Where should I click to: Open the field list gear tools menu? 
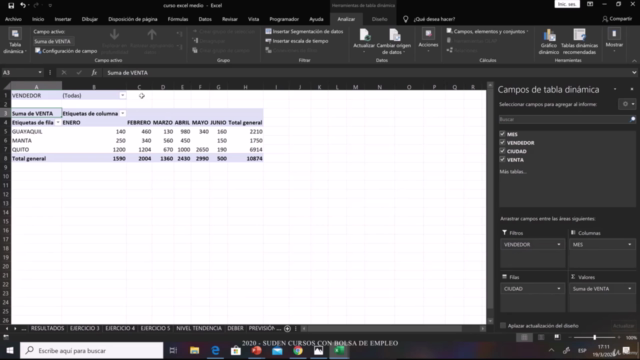point(628,104)
